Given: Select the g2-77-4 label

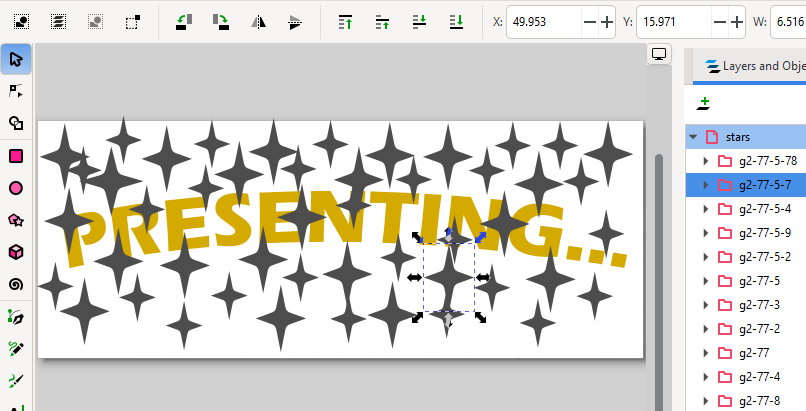Looking at the screenshot, I should [x=759, y=377].
